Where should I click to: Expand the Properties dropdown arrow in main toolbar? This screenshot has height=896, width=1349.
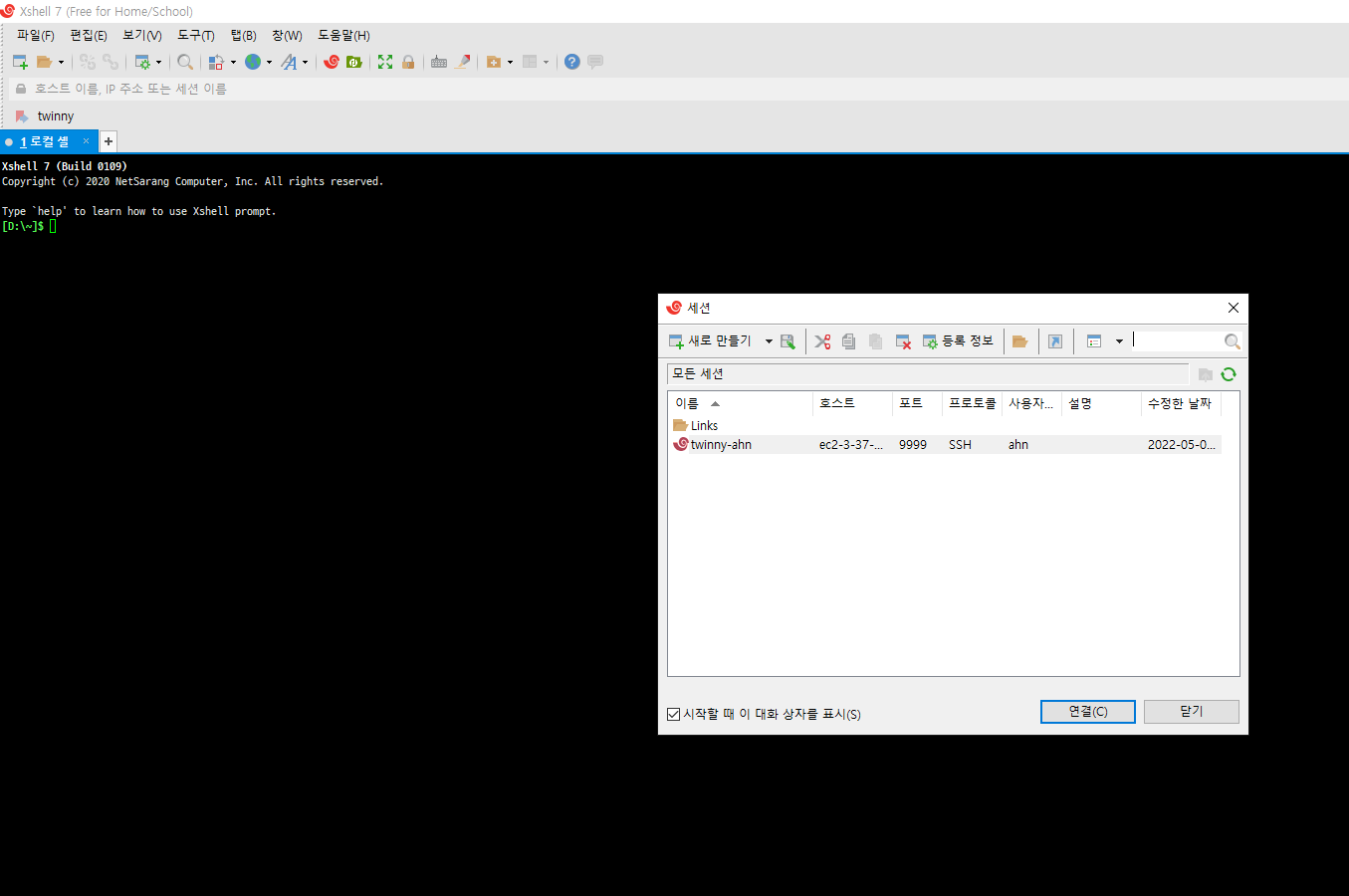pyautogui.click(x=158, y=62)
